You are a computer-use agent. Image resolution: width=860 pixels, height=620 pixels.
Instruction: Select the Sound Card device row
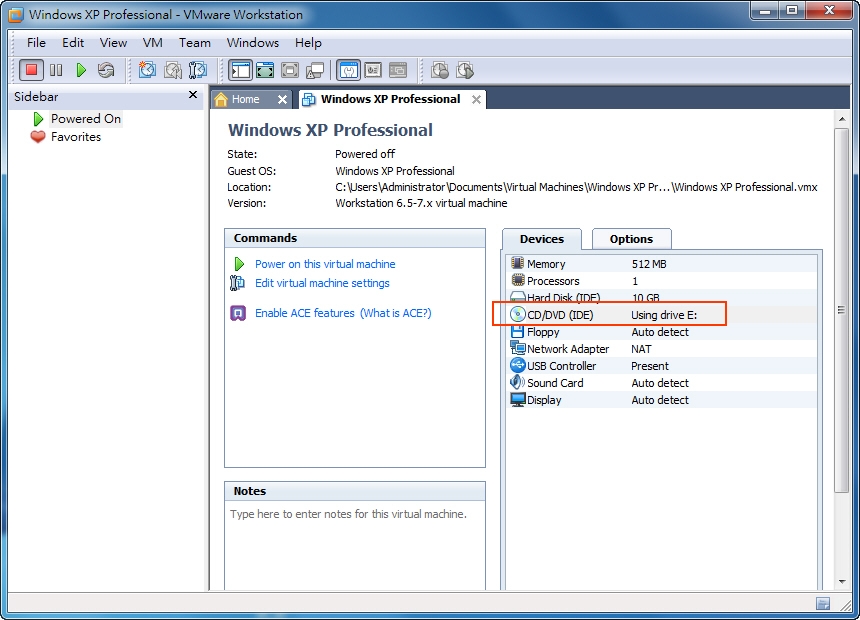click(663, 383)
